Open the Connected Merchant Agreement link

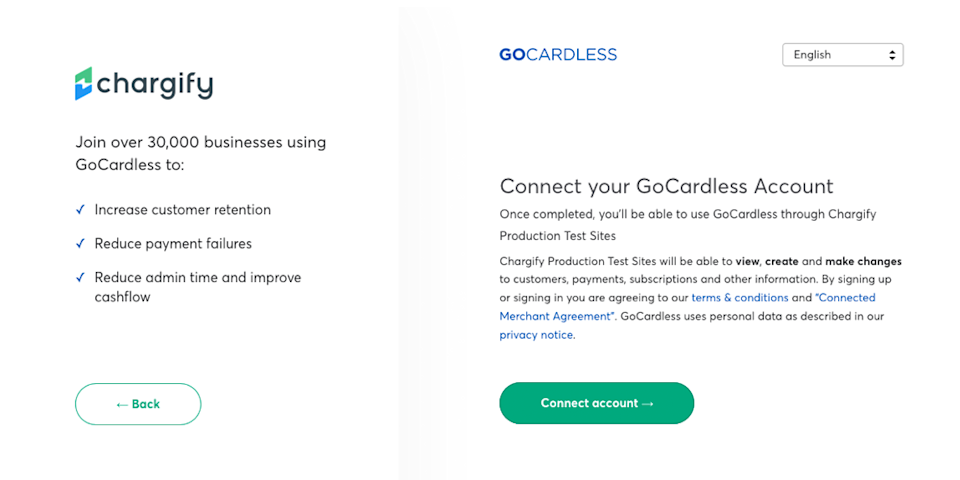(688, 307)
